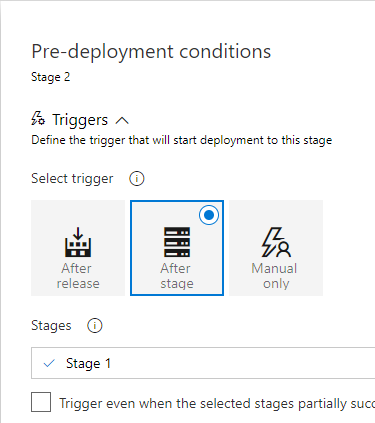The width and height of the screenshot is (375, 423).
Task: Enable trigger on partially succeeded stages checkbox
Action: [41, 402]
